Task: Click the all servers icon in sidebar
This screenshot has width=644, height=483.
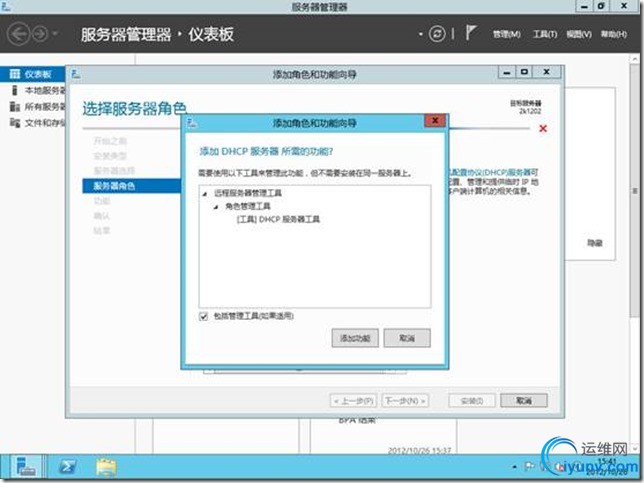Action: click(15, 107)
